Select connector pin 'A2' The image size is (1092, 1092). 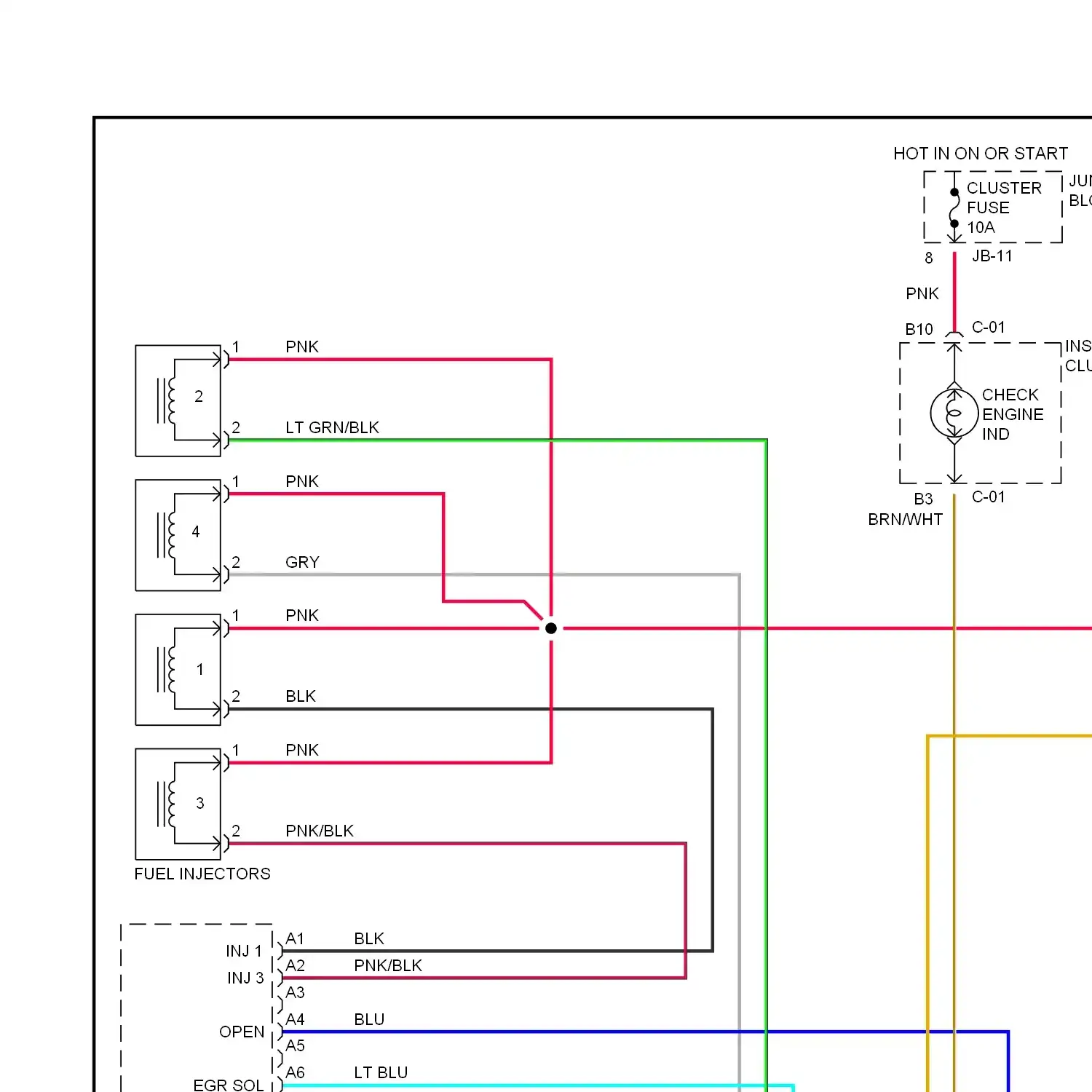click(x=295, y=965)
